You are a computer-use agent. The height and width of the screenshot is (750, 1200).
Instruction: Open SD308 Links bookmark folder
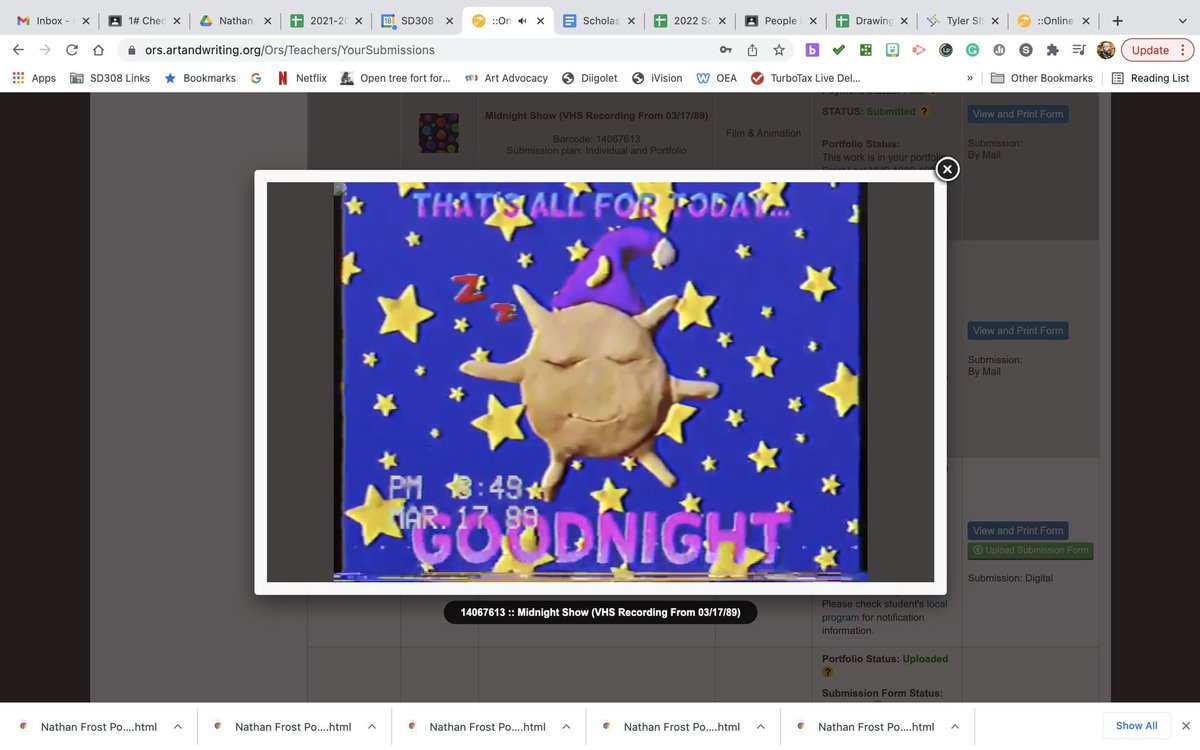coord(110,78)
